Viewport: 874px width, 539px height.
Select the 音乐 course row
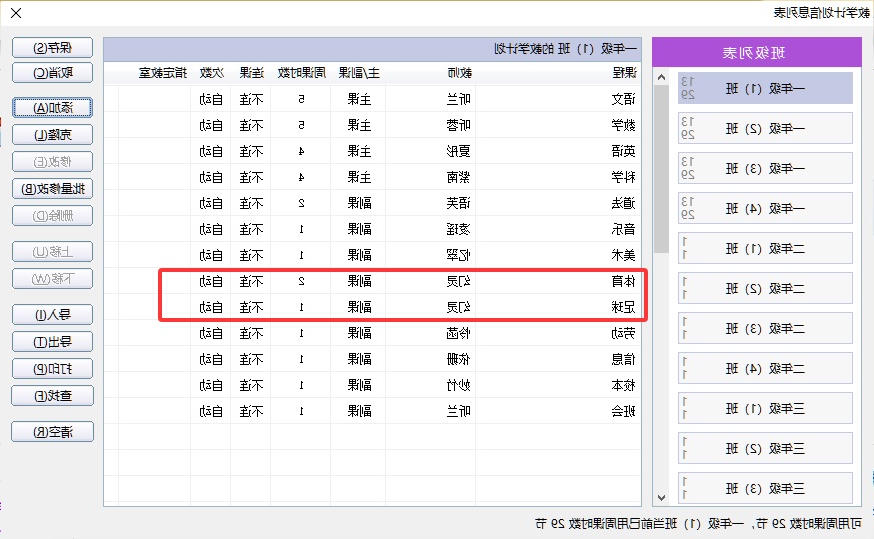372,229
